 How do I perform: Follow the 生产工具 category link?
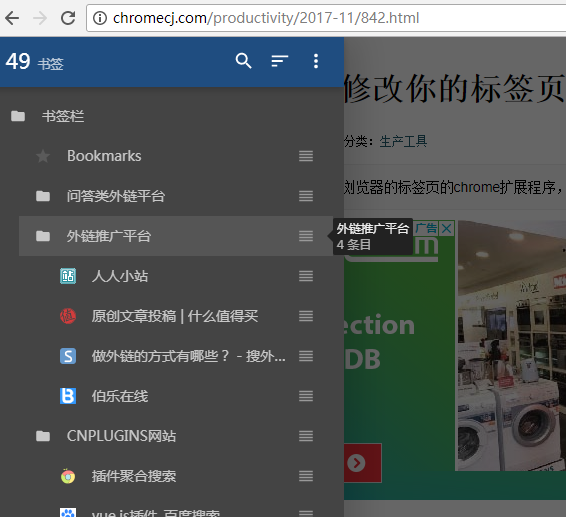(x=404, y=141)
